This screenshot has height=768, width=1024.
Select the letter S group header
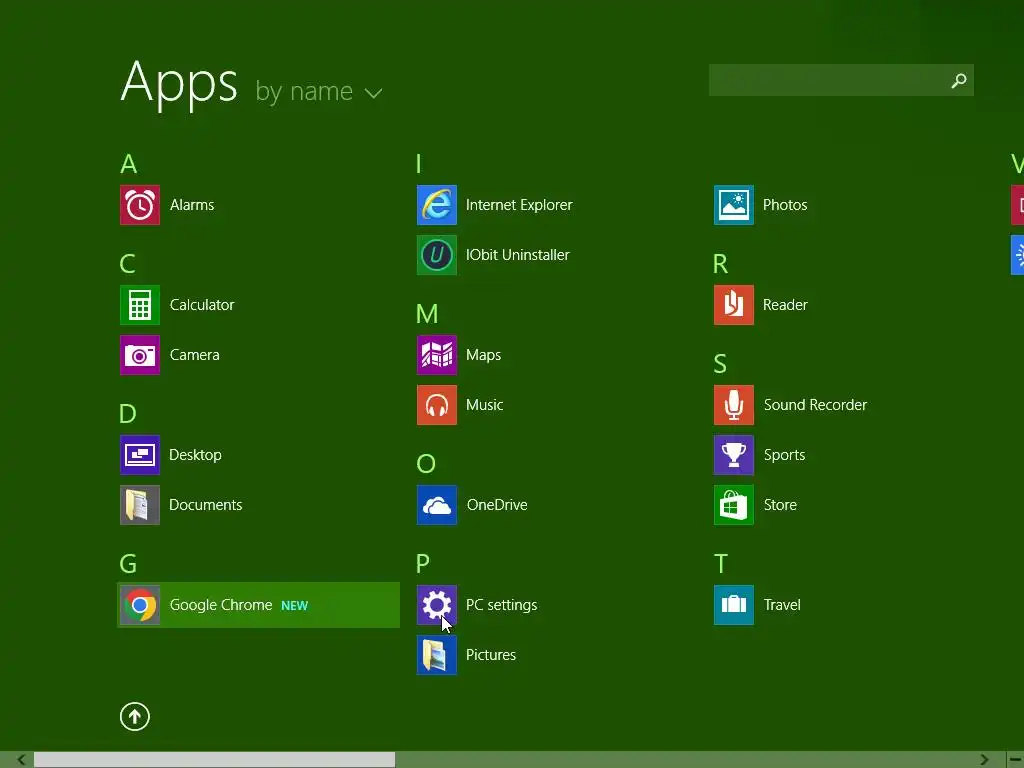coord(720,364)
